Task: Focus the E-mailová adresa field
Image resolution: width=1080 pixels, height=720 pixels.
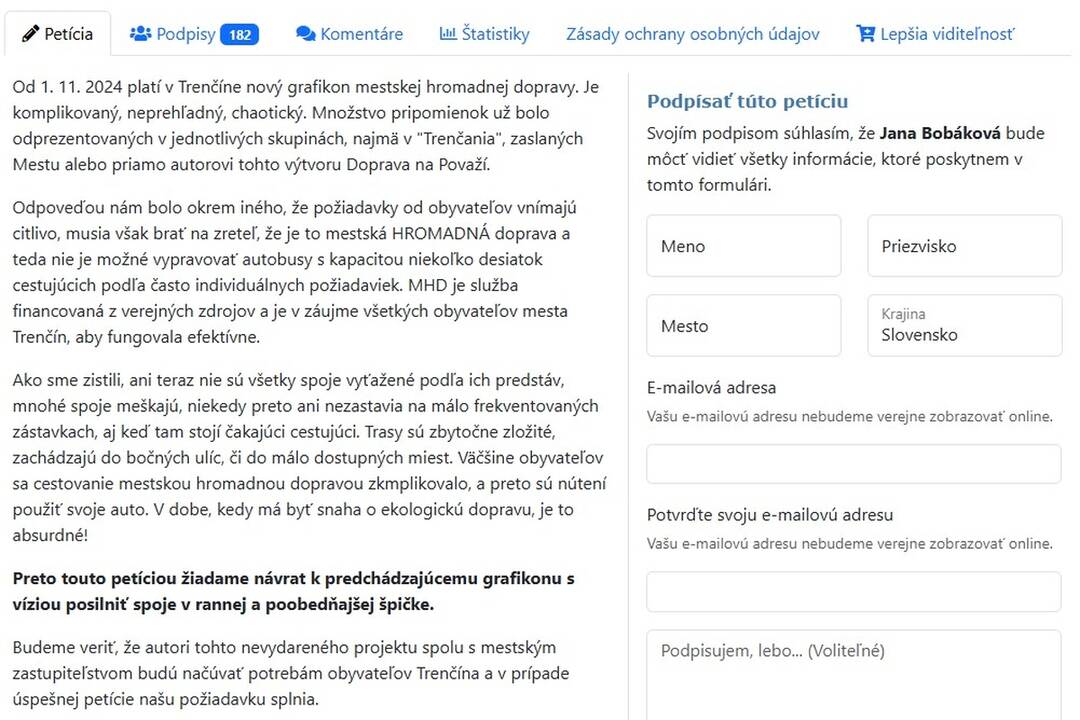Action: (853, 463)
